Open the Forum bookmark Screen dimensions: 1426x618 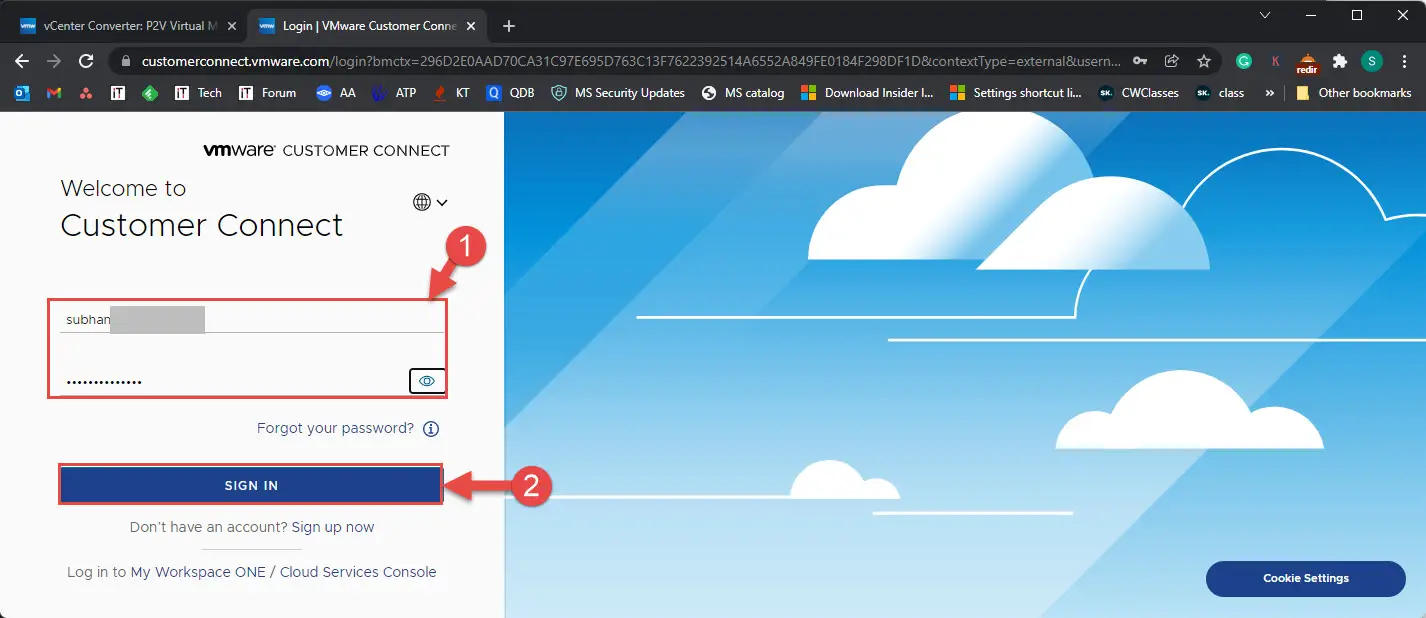(267, 93)
